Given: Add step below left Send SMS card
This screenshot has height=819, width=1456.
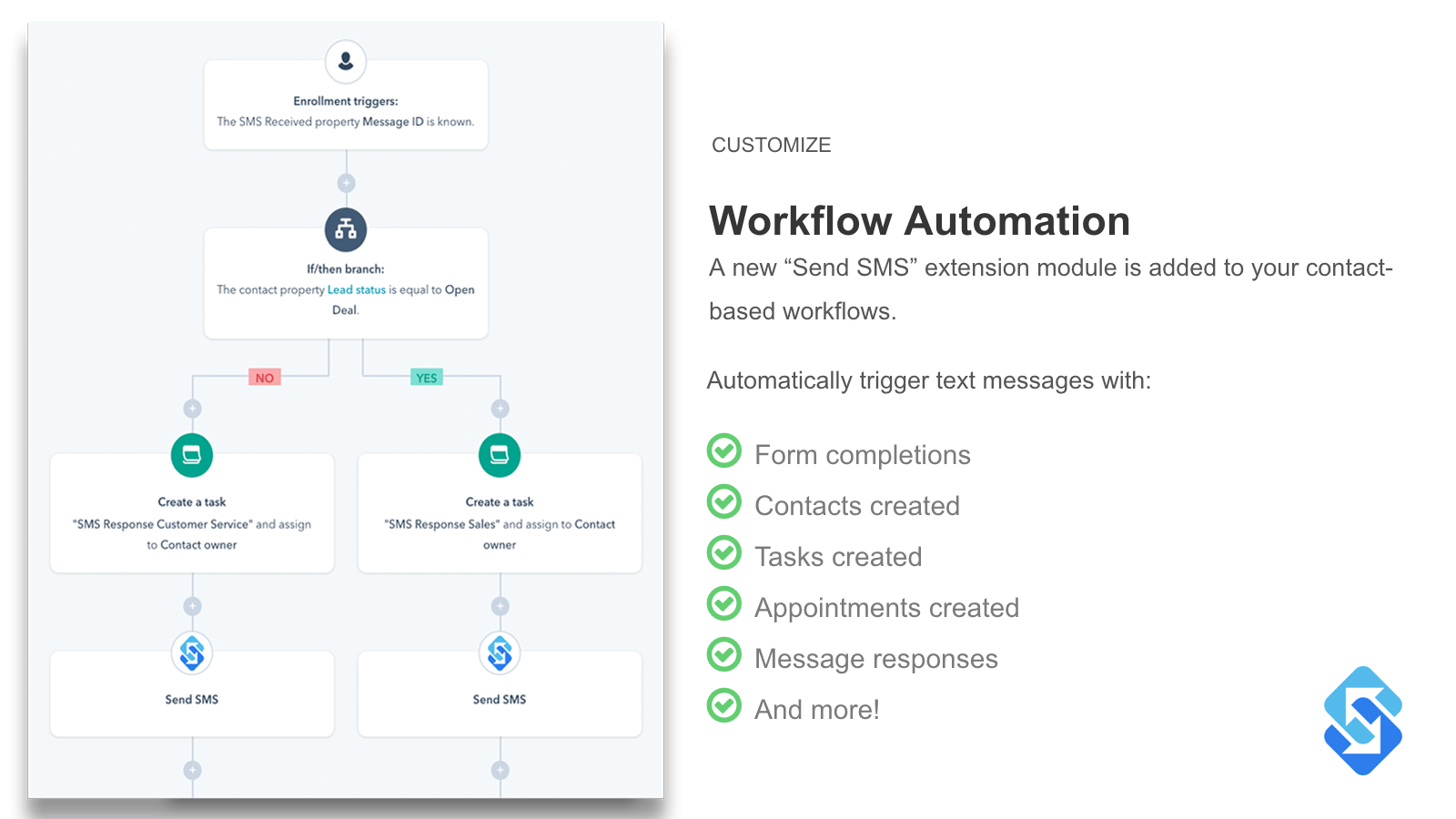Looking at the screenshot, I should (192, 770).
